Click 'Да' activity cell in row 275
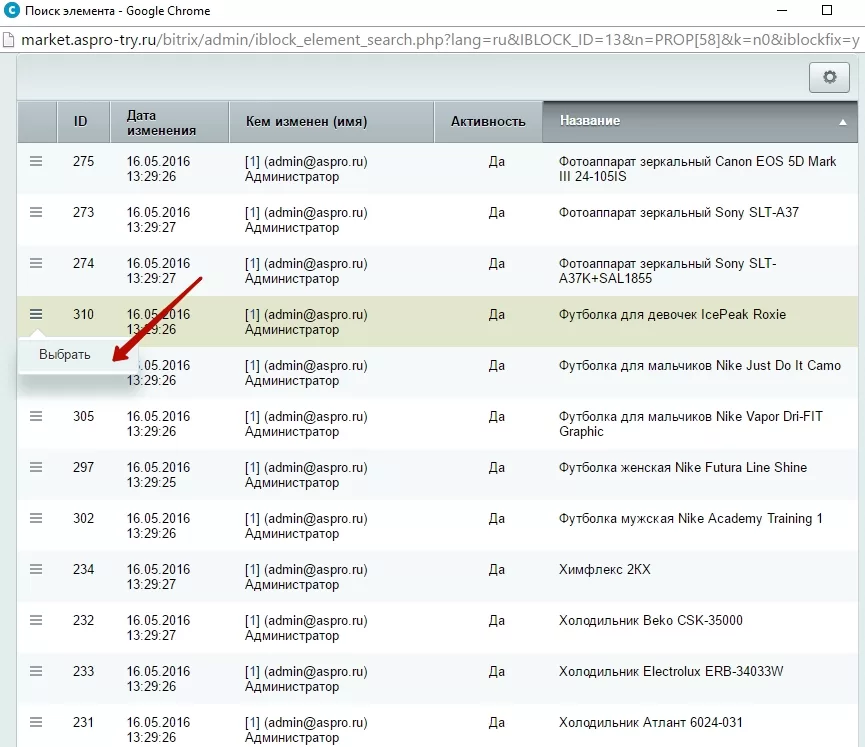The image size is (865, 747). [x=496, y=162]
